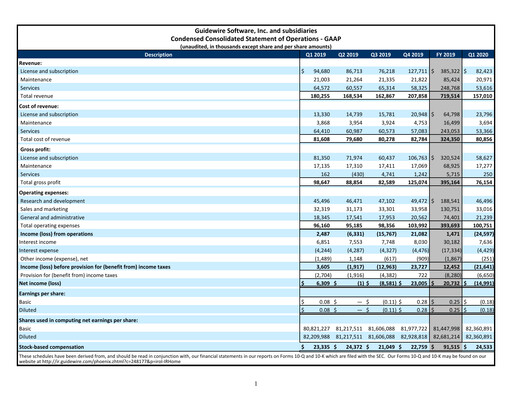Click the Q1 2019 stock-based compensation 23,335
This screenshot has width=512, height=396.
[x=322, y=347]
